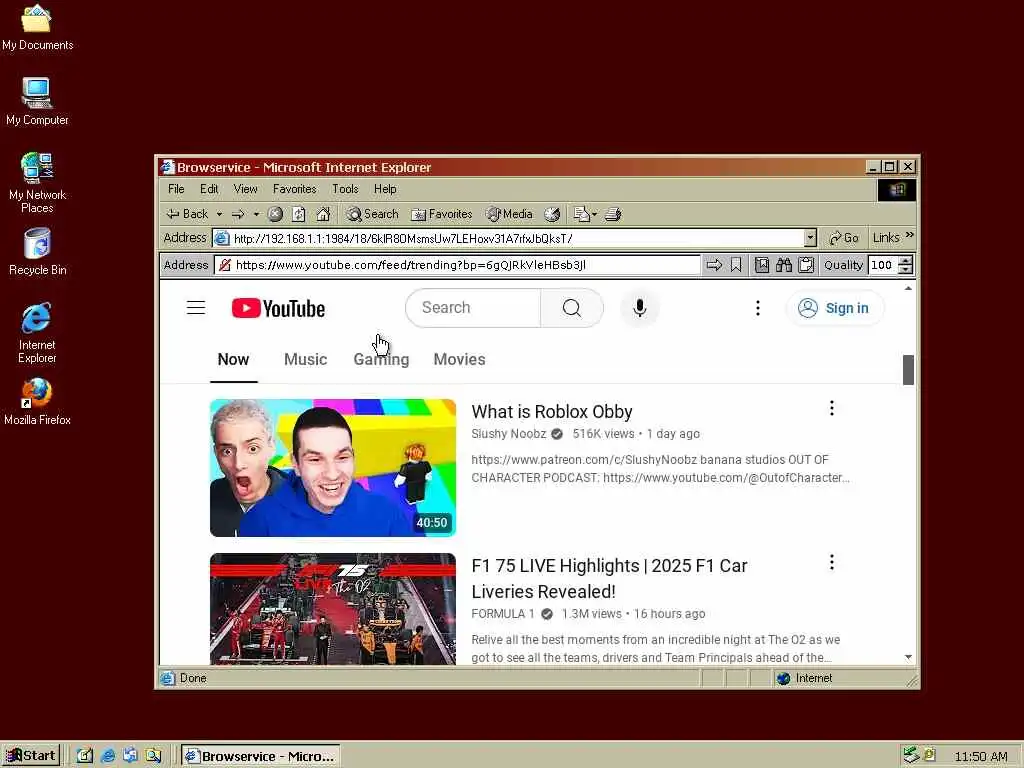
Task: Click Internet Explorer quick launch icon
Action: pyautogui.click(x=108, y=756)
